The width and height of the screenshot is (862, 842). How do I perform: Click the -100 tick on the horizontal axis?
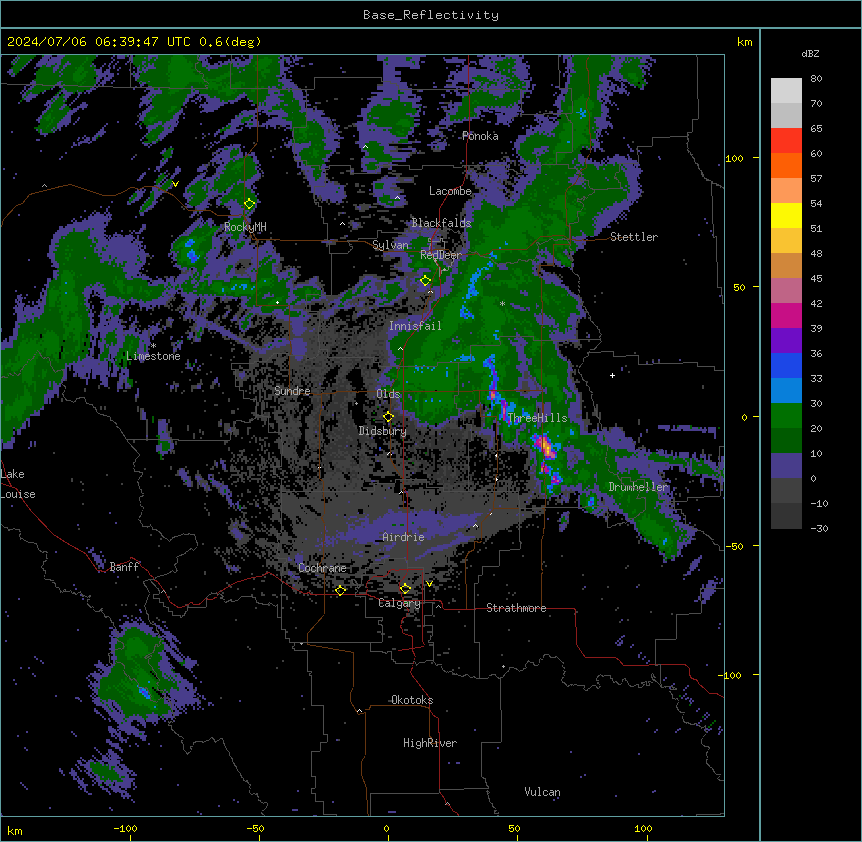[x=125, y=828]
